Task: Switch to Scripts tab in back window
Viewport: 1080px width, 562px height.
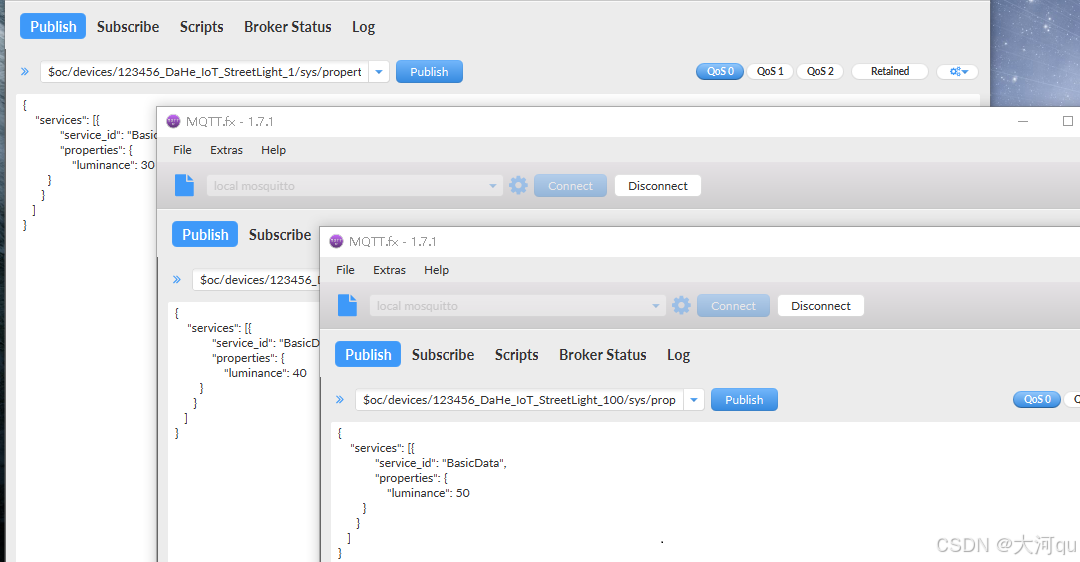Action: [201, 27]
